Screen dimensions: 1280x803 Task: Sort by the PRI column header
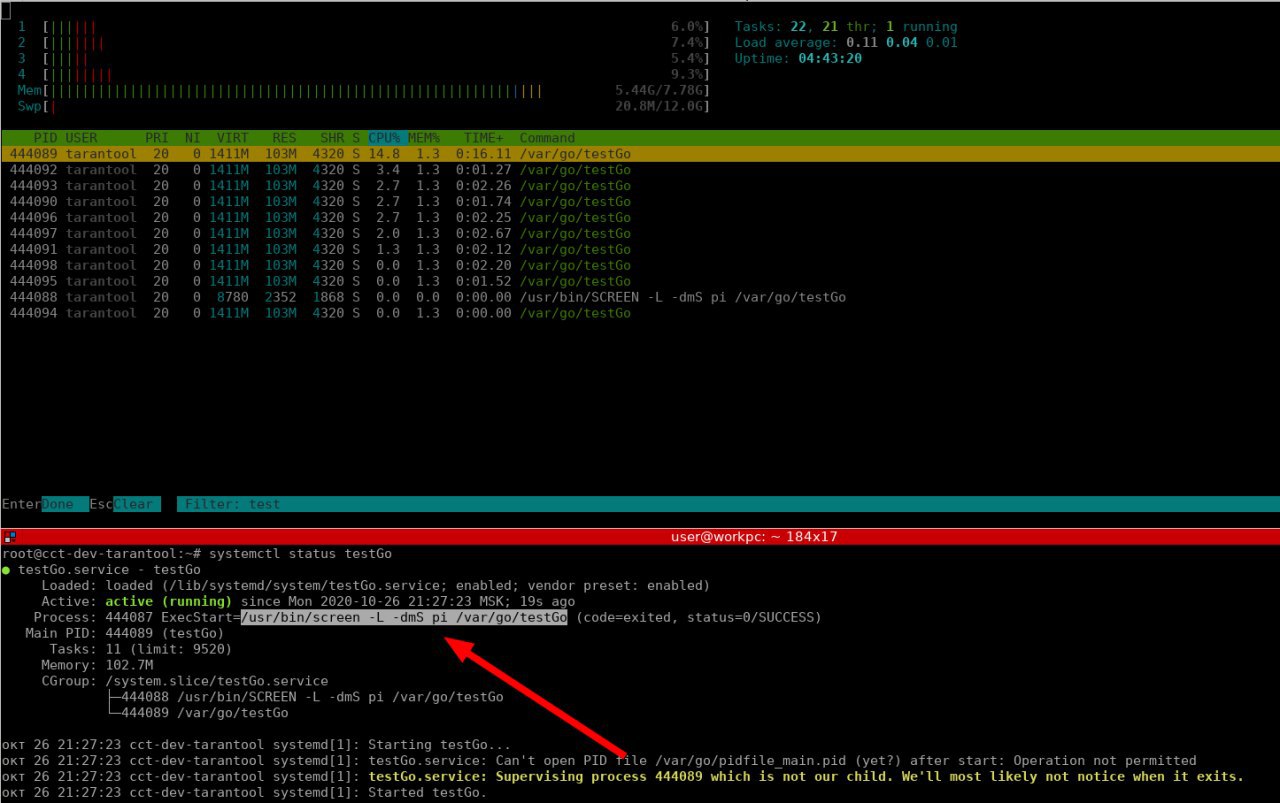pyautogui.click(x=156, y=138)
